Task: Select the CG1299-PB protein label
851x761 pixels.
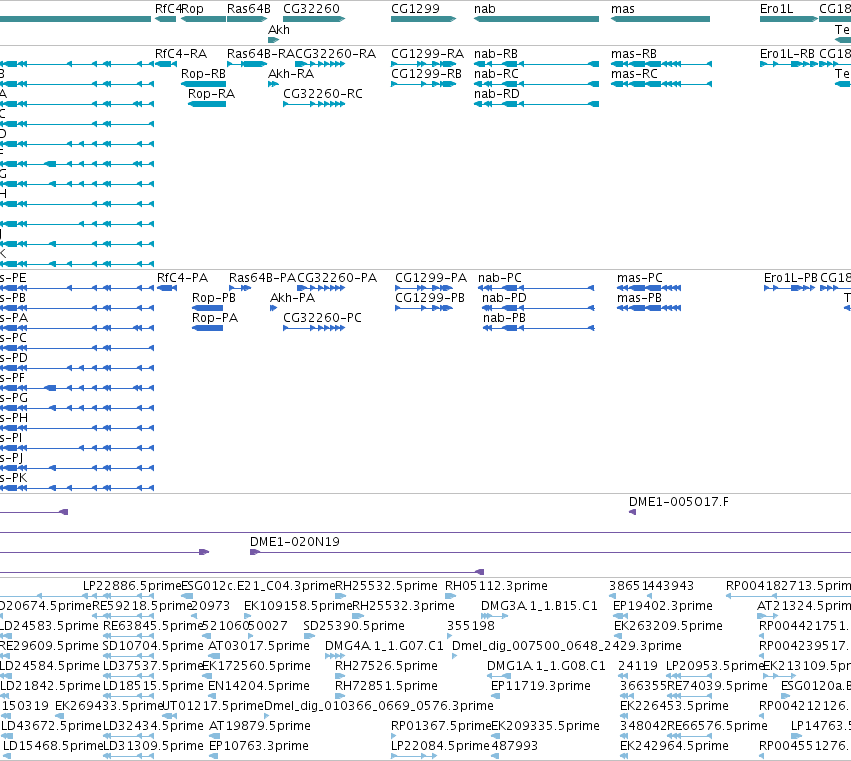Action: pos(430,298)
